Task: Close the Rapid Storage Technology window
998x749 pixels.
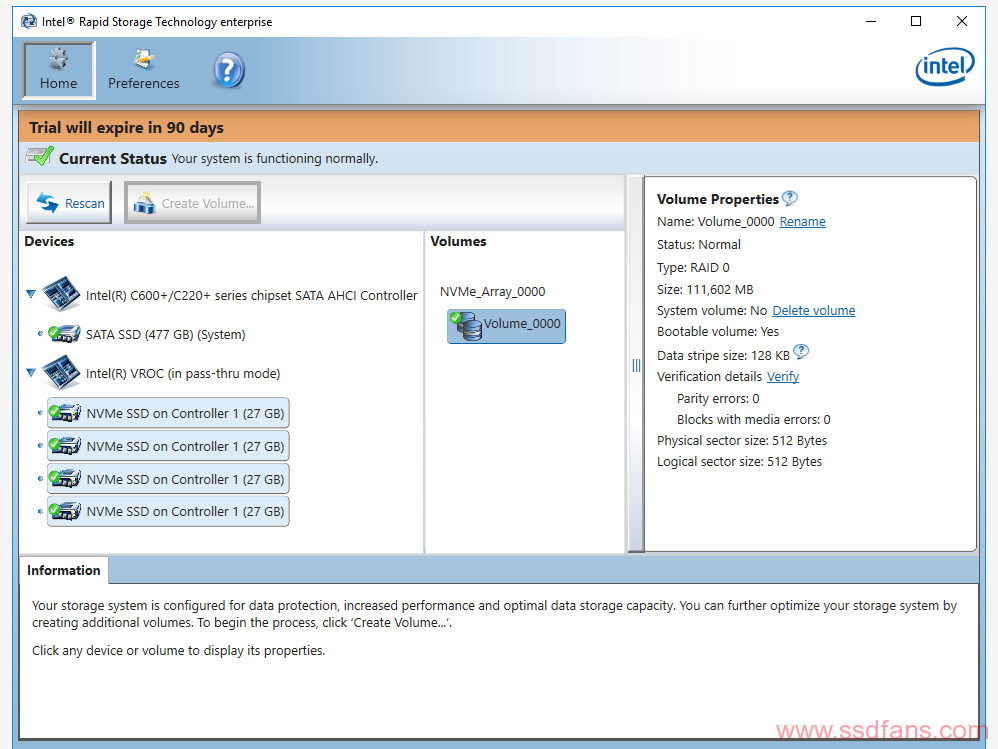Action: (x=962, y=21)
